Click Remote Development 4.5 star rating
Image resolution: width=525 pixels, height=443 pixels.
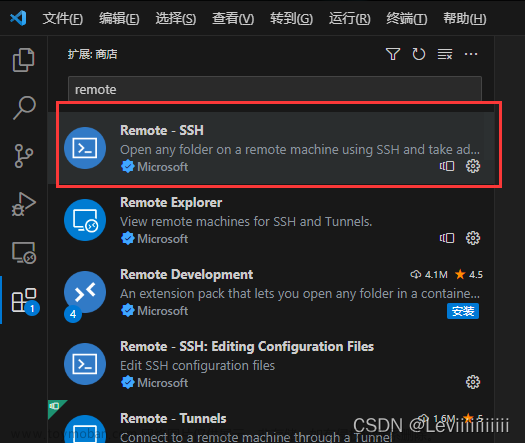tap(469, 275)
